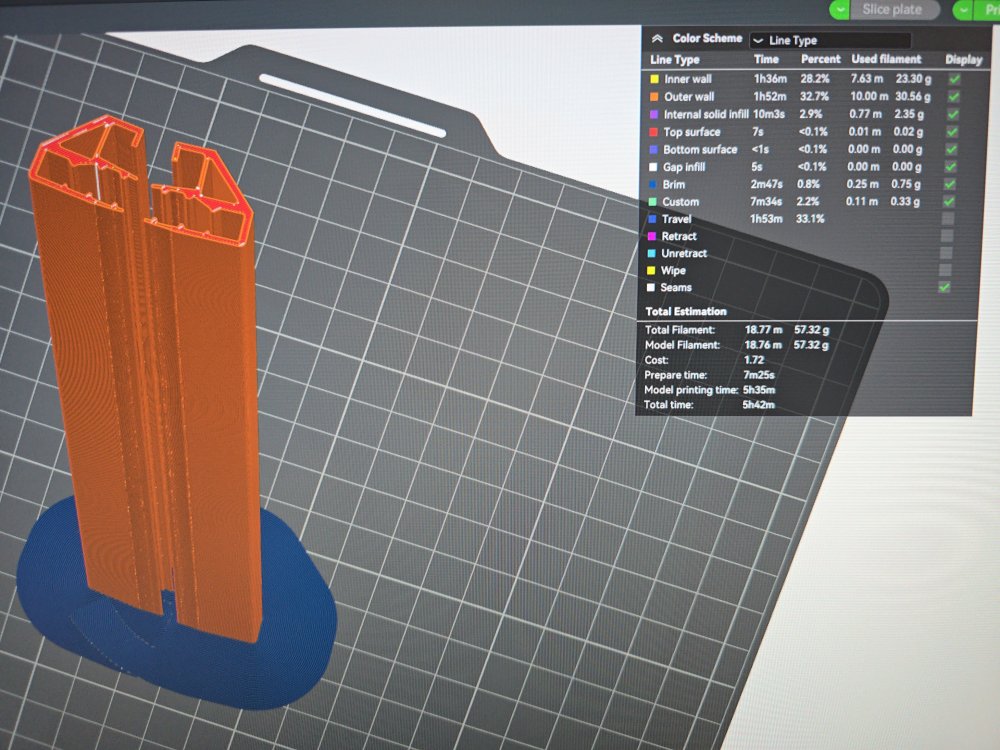1000x750 pixels.
Task: Select the cyan Unretract color swatch
Action: tap(652, 254)
